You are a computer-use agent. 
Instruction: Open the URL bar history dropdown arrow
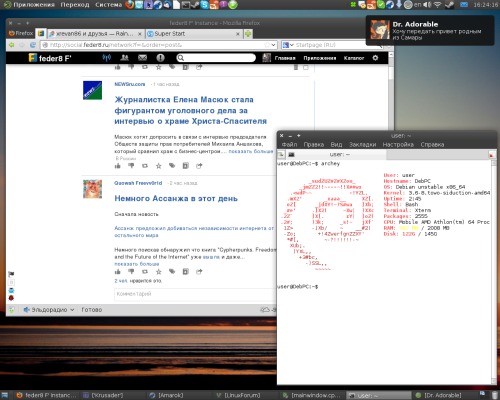click(x=273, y=45)
